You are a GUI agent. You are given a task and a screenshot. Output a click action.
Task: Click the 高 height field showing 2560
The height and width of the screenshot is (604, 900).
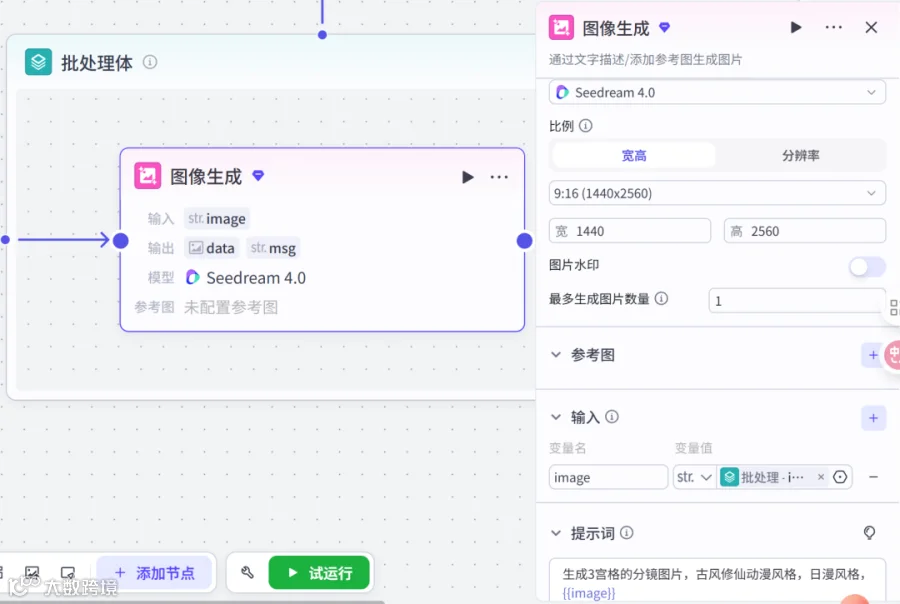805,231
